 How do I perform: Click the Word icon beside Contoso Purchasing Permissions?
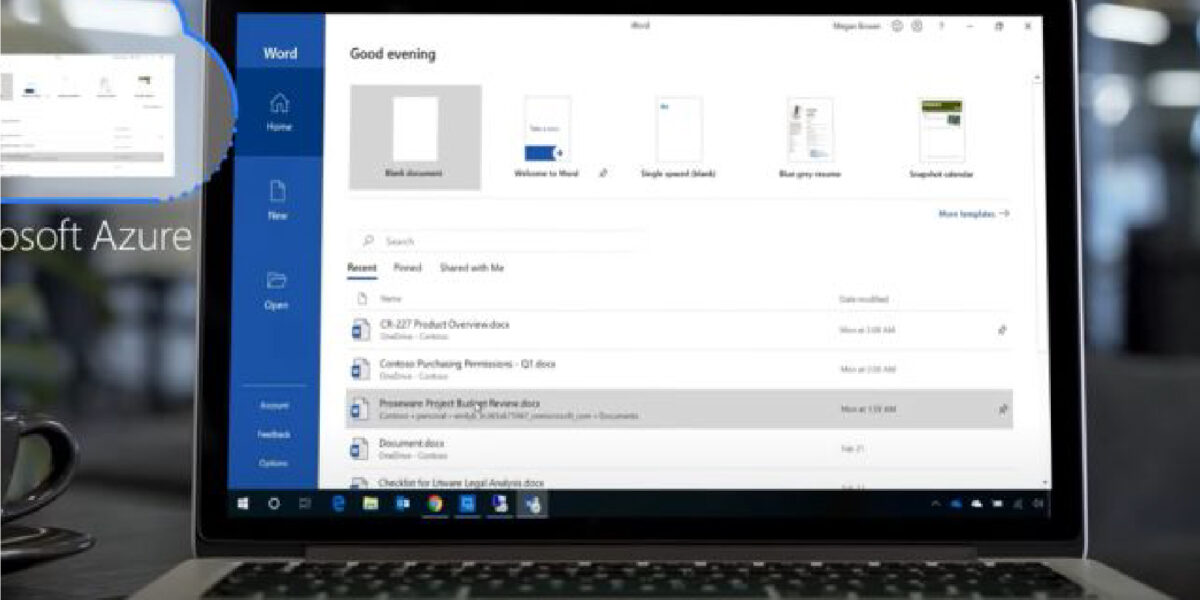click(360, 370)
